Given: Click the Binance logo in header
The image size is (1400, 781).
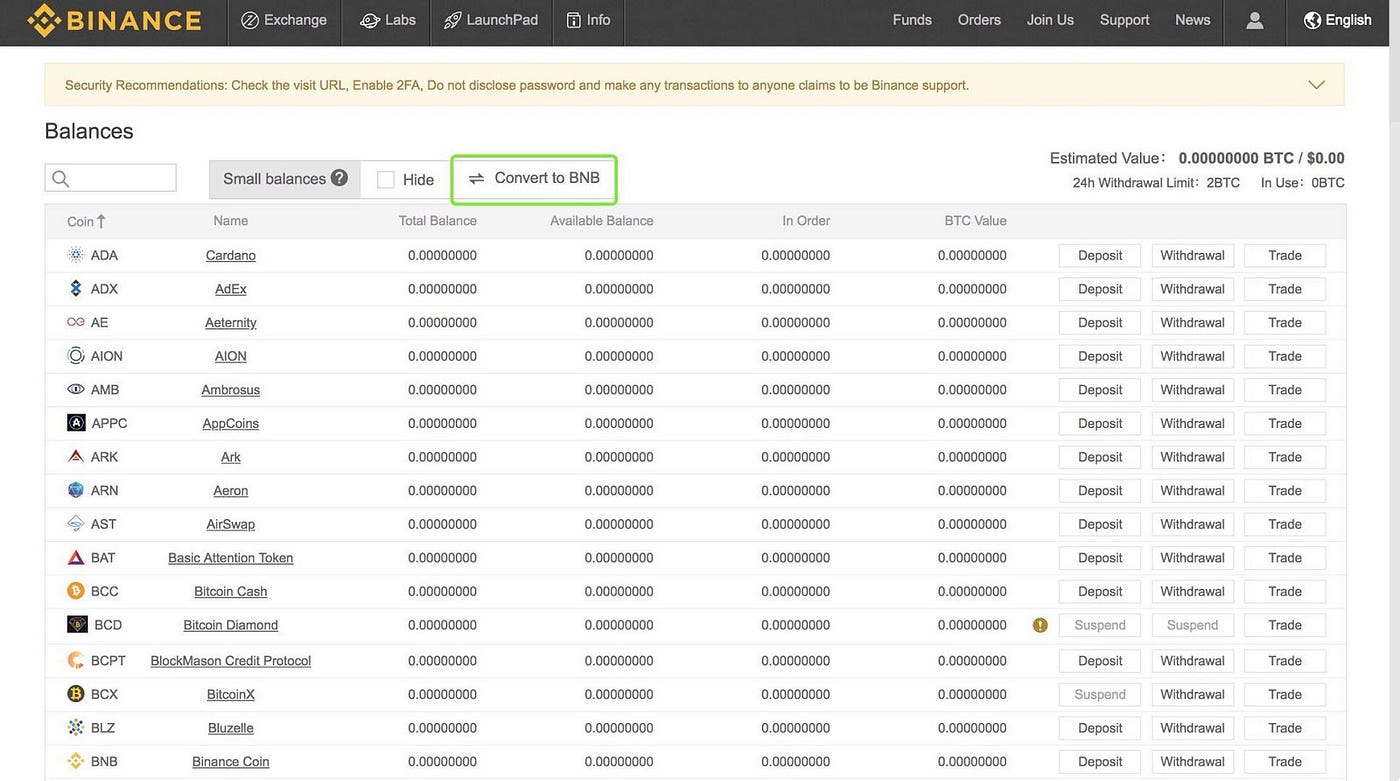Looking at the screenshot, I should [x=114, y=20].
